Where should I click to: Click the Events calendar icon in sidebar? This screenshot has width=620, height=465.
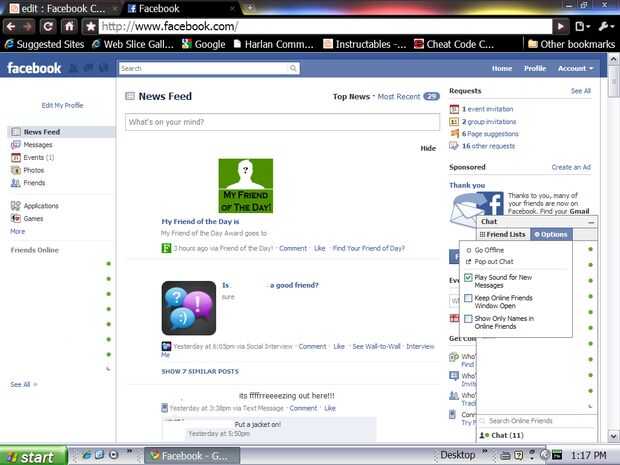point(15,157)
